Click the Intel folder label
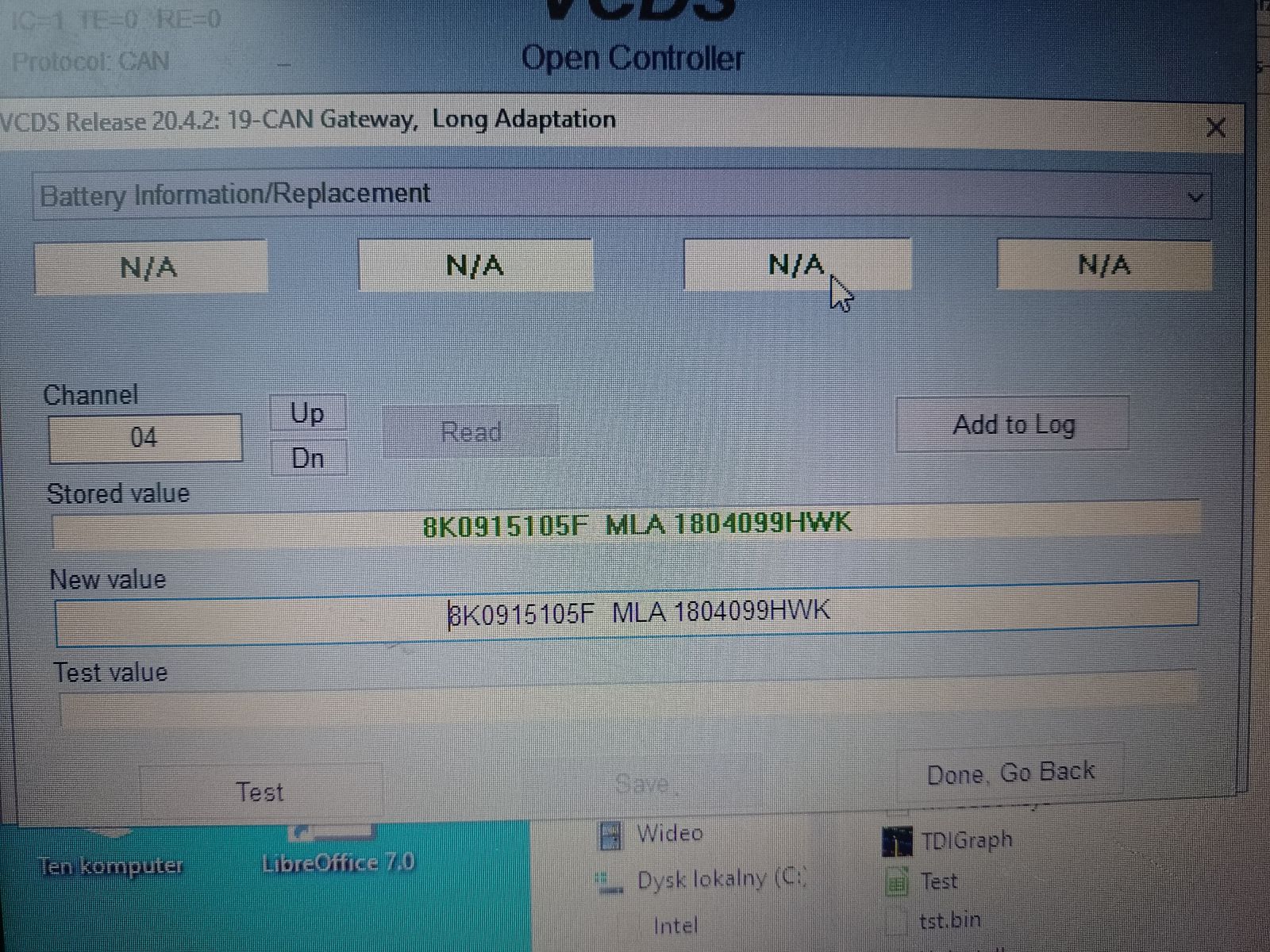The width and height of the screenshot is (1270, 952). coord(675,925)
